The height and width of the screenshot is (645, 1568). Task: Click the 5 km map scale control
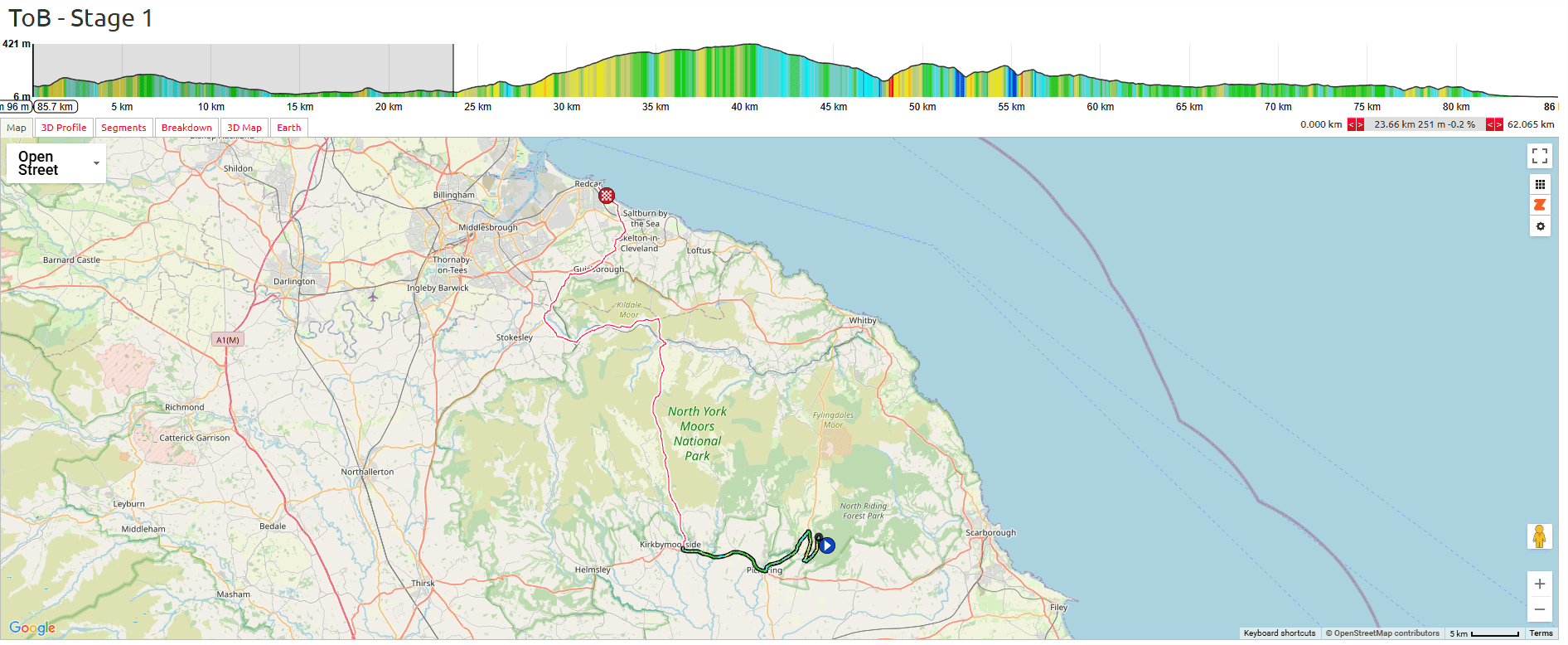coord(1483,633)
